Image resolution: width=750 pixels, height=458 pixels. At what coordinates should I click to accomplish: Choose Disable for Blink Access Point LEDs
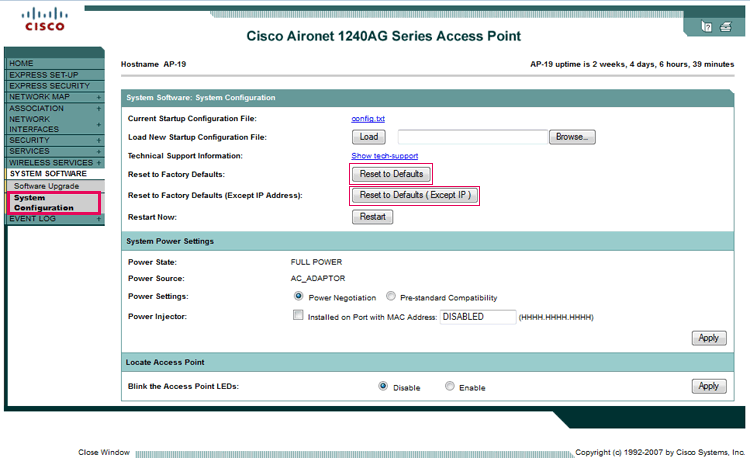[383, 386]
